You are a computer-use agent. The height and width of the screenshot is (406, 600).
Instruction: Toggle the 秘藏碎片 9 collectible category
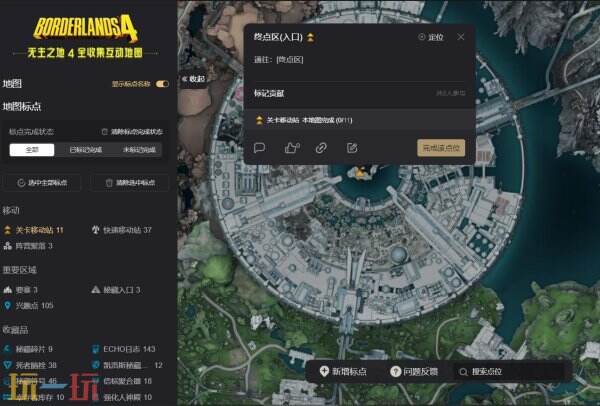(28, 349)
